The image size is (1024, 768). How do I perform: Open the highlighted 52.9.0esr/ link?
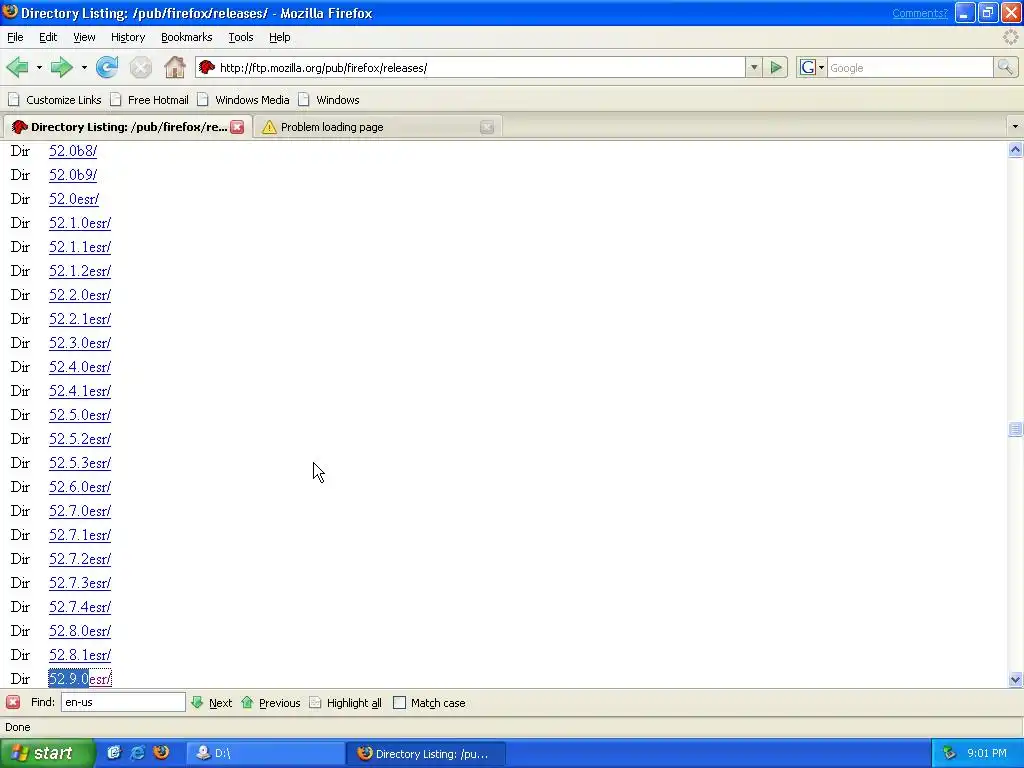80,679
